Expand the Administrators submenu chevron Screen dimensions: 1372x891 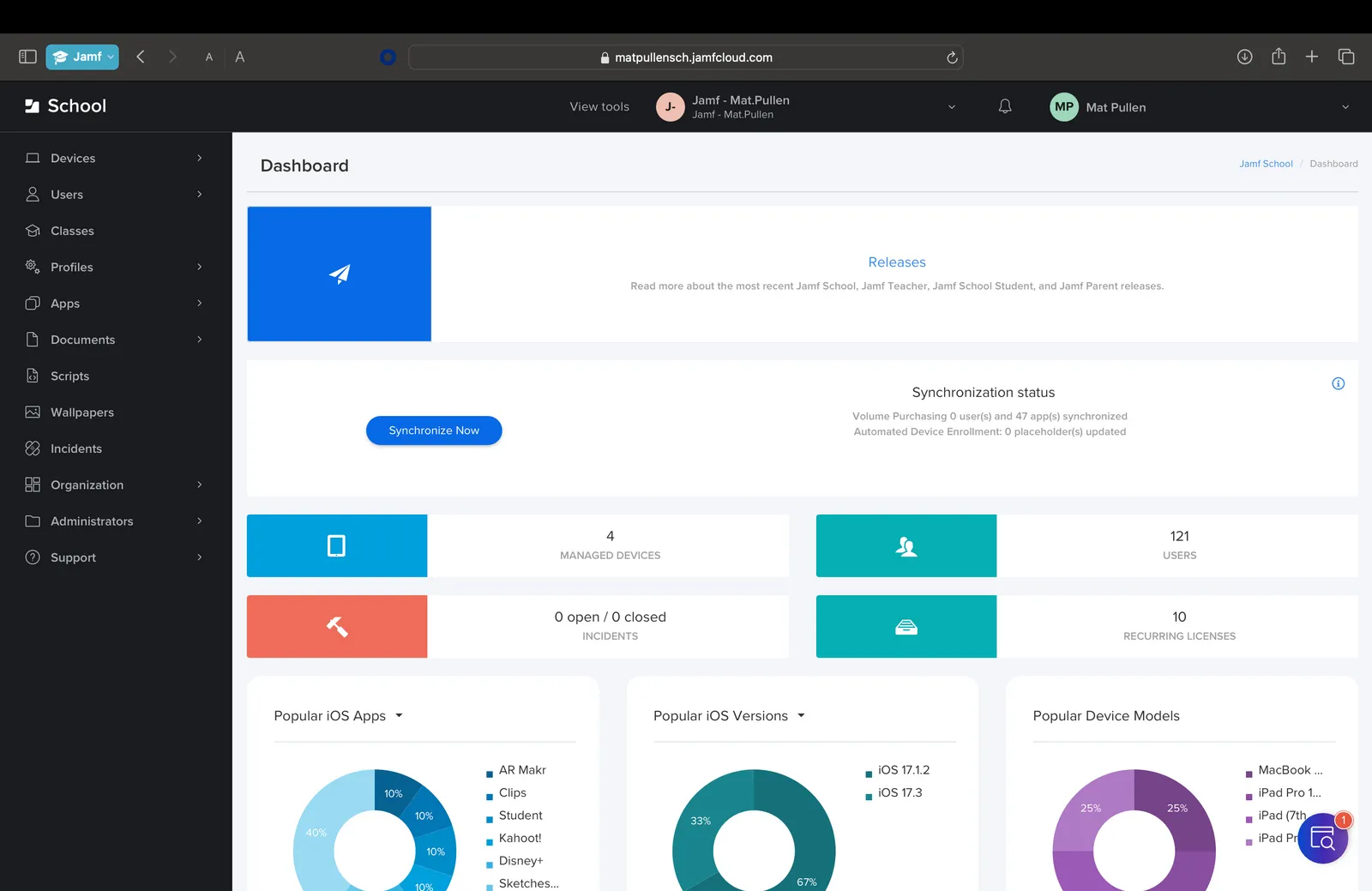click(200, 521)
